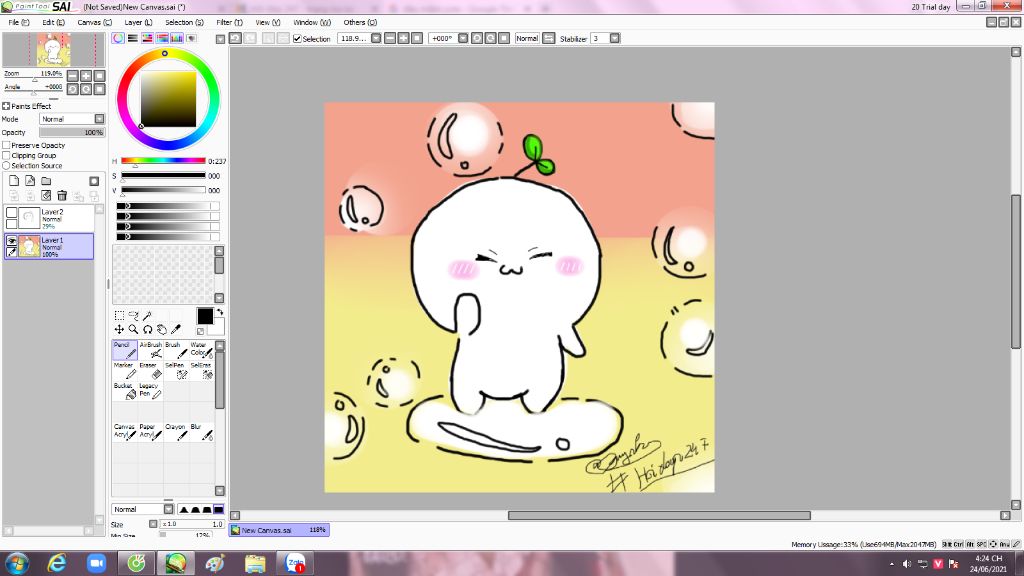
Task: Adjust the Hue slider bar
Action: pyautogui.click(x=163, y=161)
